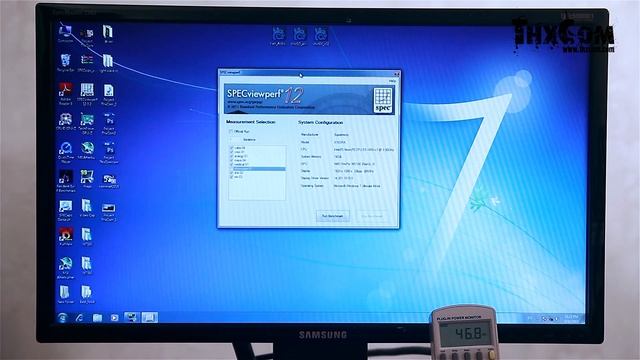The width and height of the screenshot is (640, 360).
Task: Launch Internet Explorer from the taskbar
Action: [x=80, y=318]
